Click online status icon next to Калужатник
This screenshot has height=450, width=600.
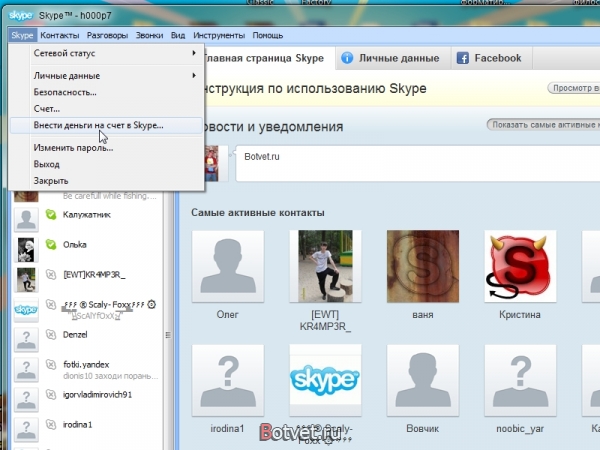click(51, 214)
